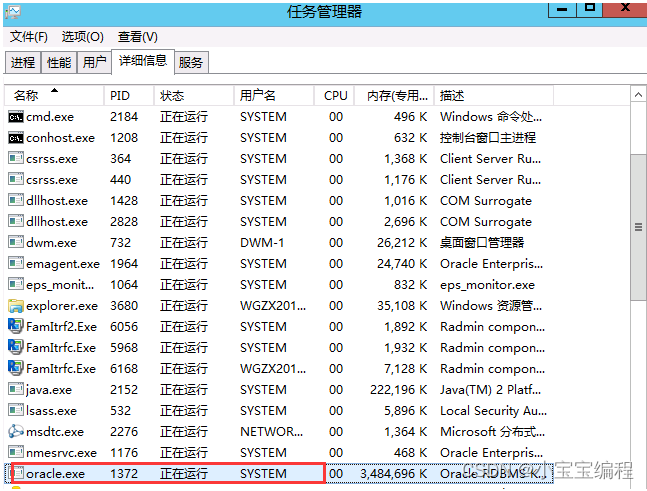The image size is (647, 491).
Task: Click the emagent.exe process icon
Action: coord(16,264)
